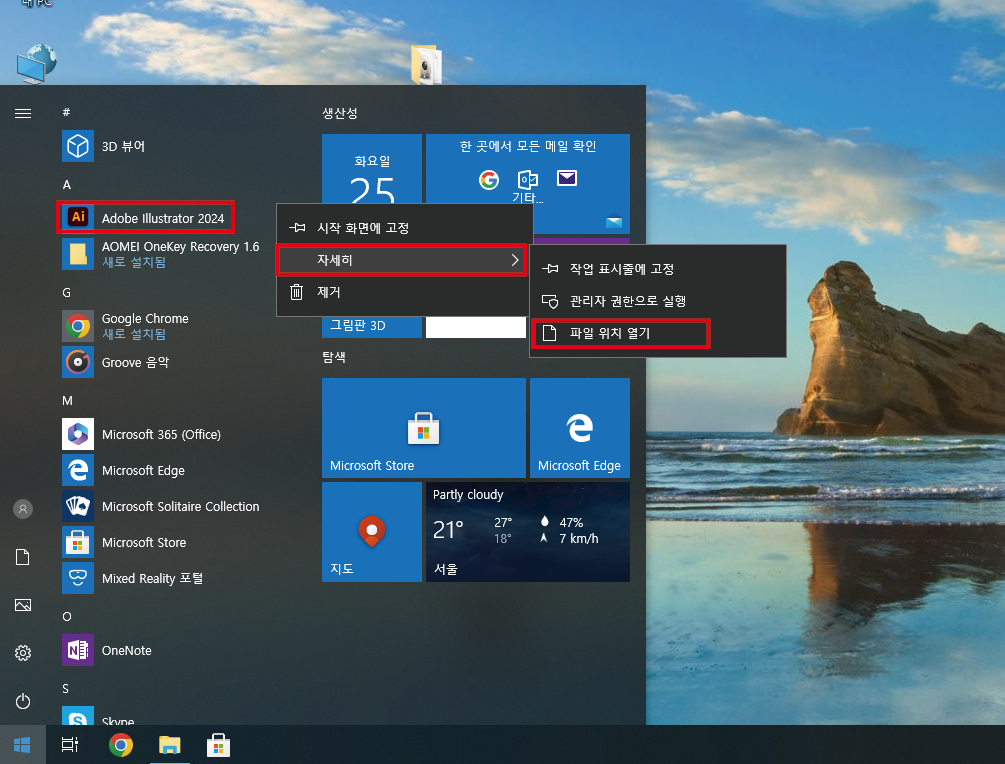1005x764 pixels.
Task: Open File Explorer from the taskbar
Action: pos(170,745)
